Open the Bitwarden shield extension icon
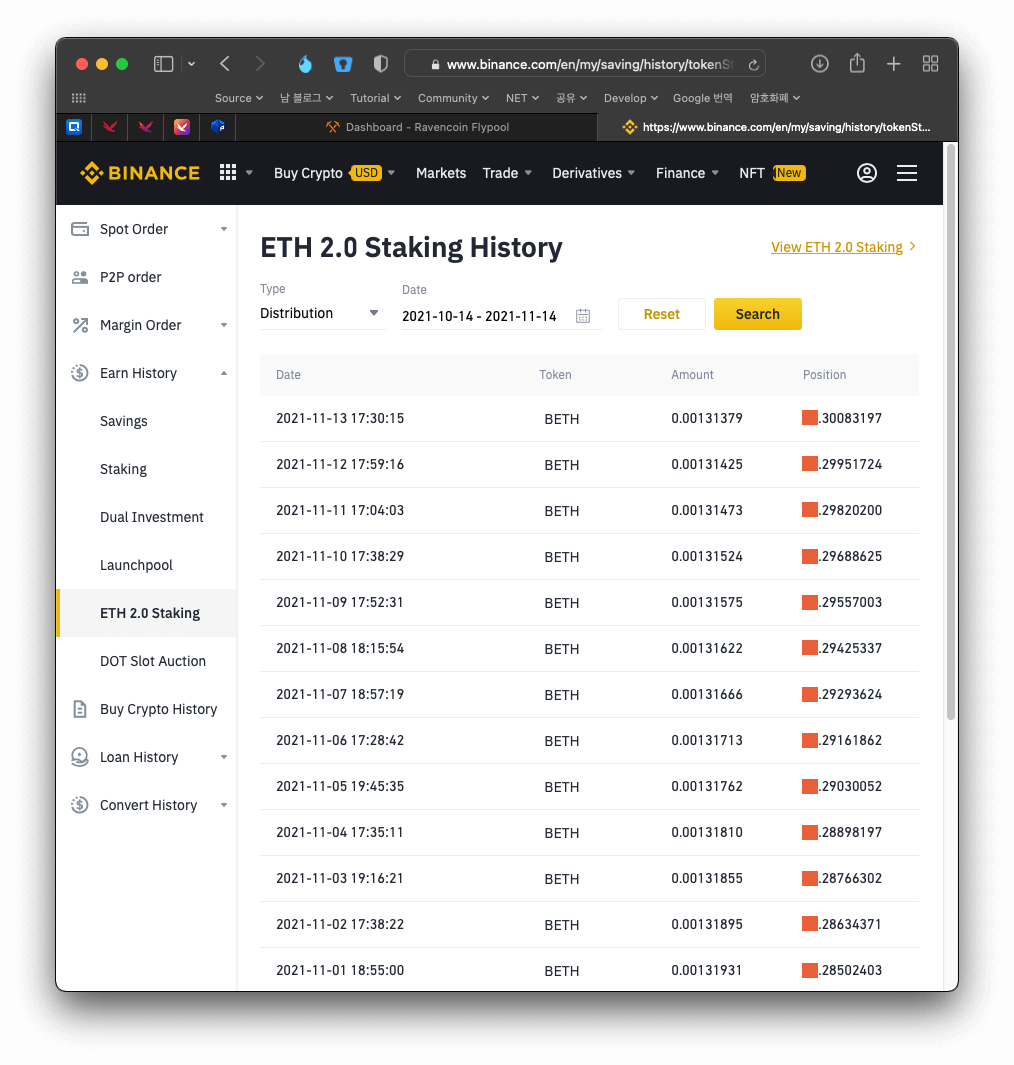This screenshot has height=1065, width=1014. point(343,64)
